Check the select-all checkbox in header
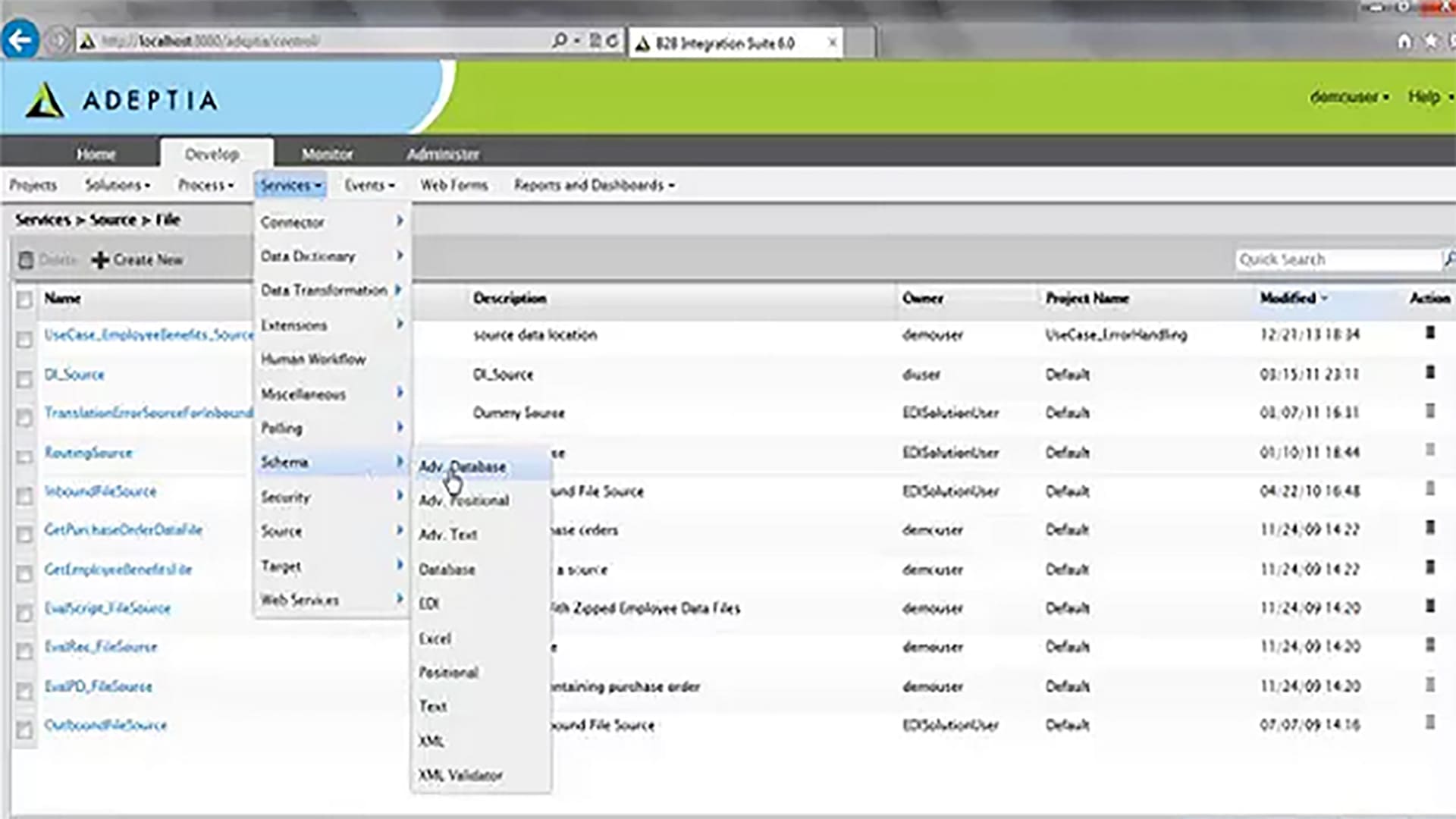Viewport: 1456px width, 819px height. 24,300
